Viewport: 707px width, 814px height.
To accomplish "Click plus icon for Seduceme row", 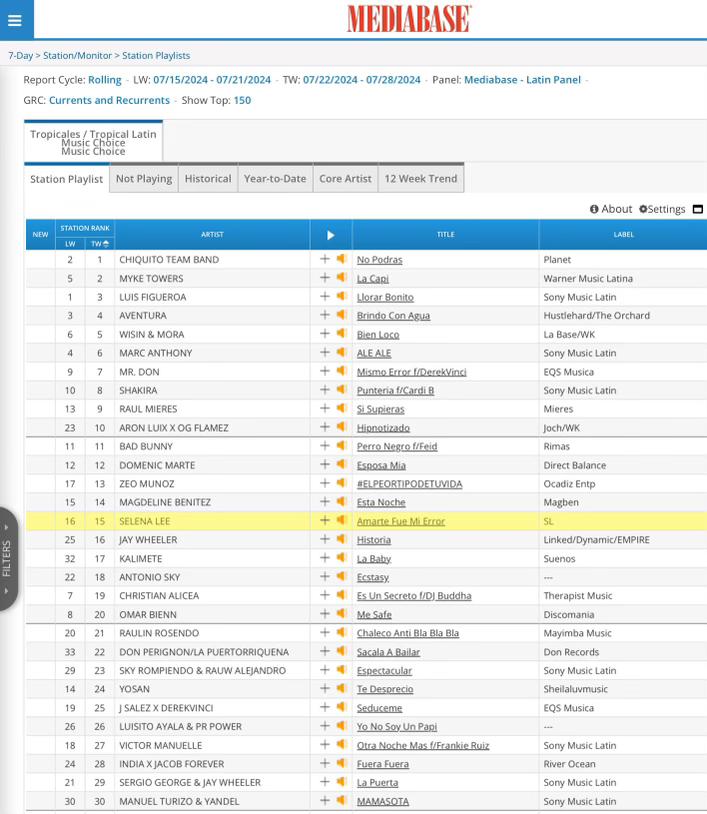I will pos(325,707).
